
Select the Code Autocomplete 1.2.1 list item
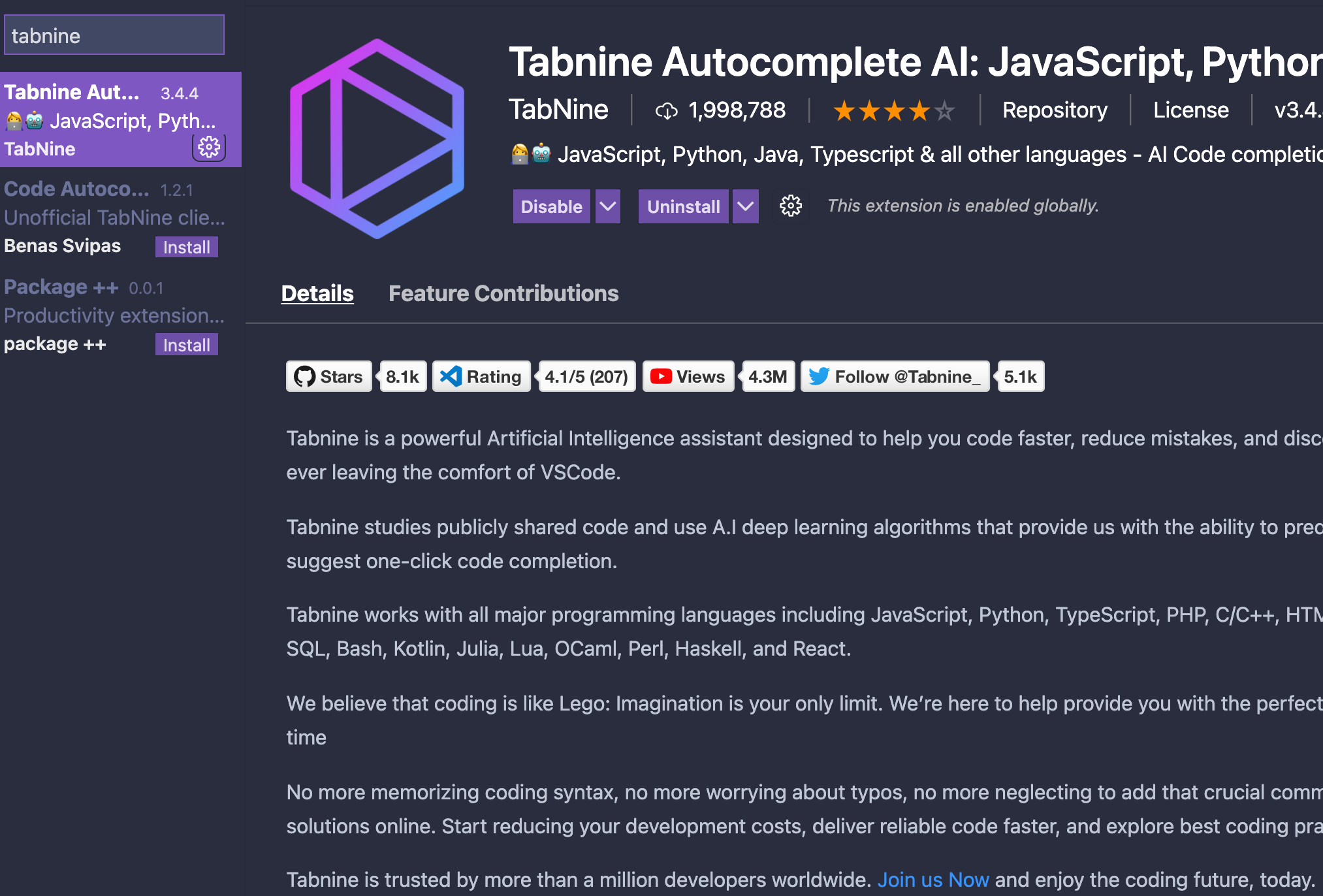pyautogui.click(x=121, y=217)
